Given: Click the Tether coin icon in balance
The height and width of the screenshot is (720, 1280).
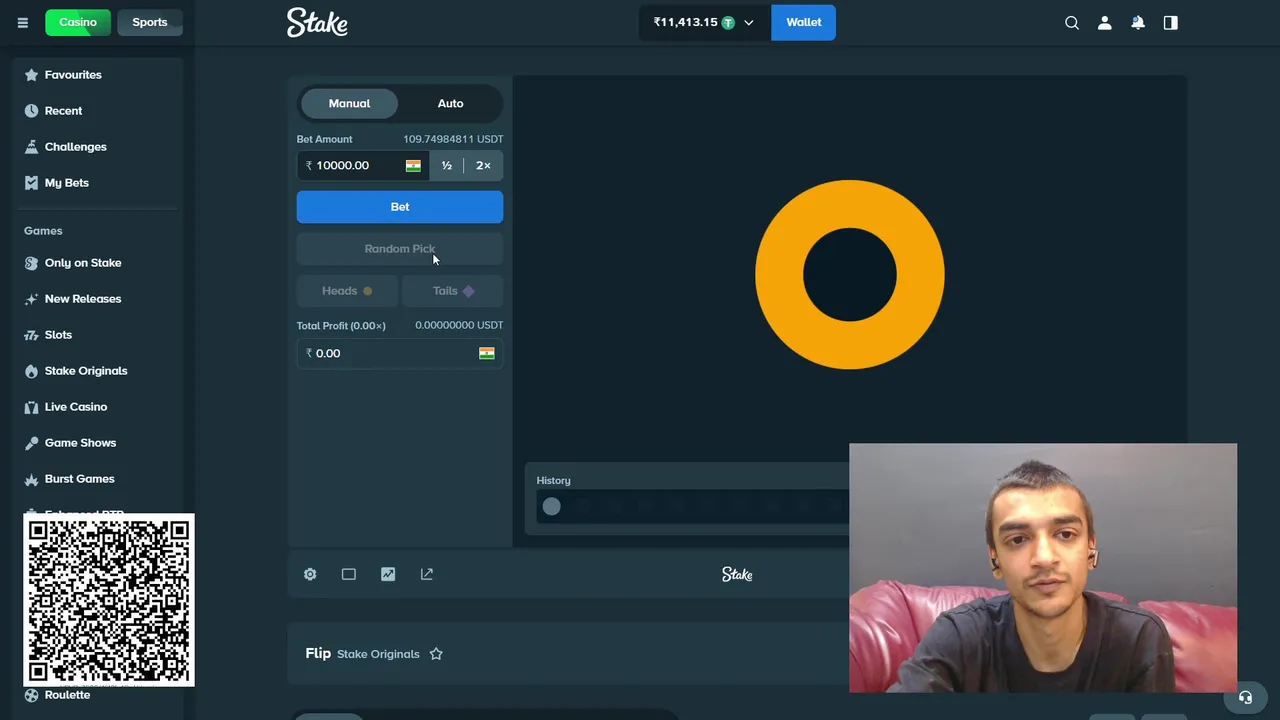Looking at the screenshot, I should [x=728, y=22].
